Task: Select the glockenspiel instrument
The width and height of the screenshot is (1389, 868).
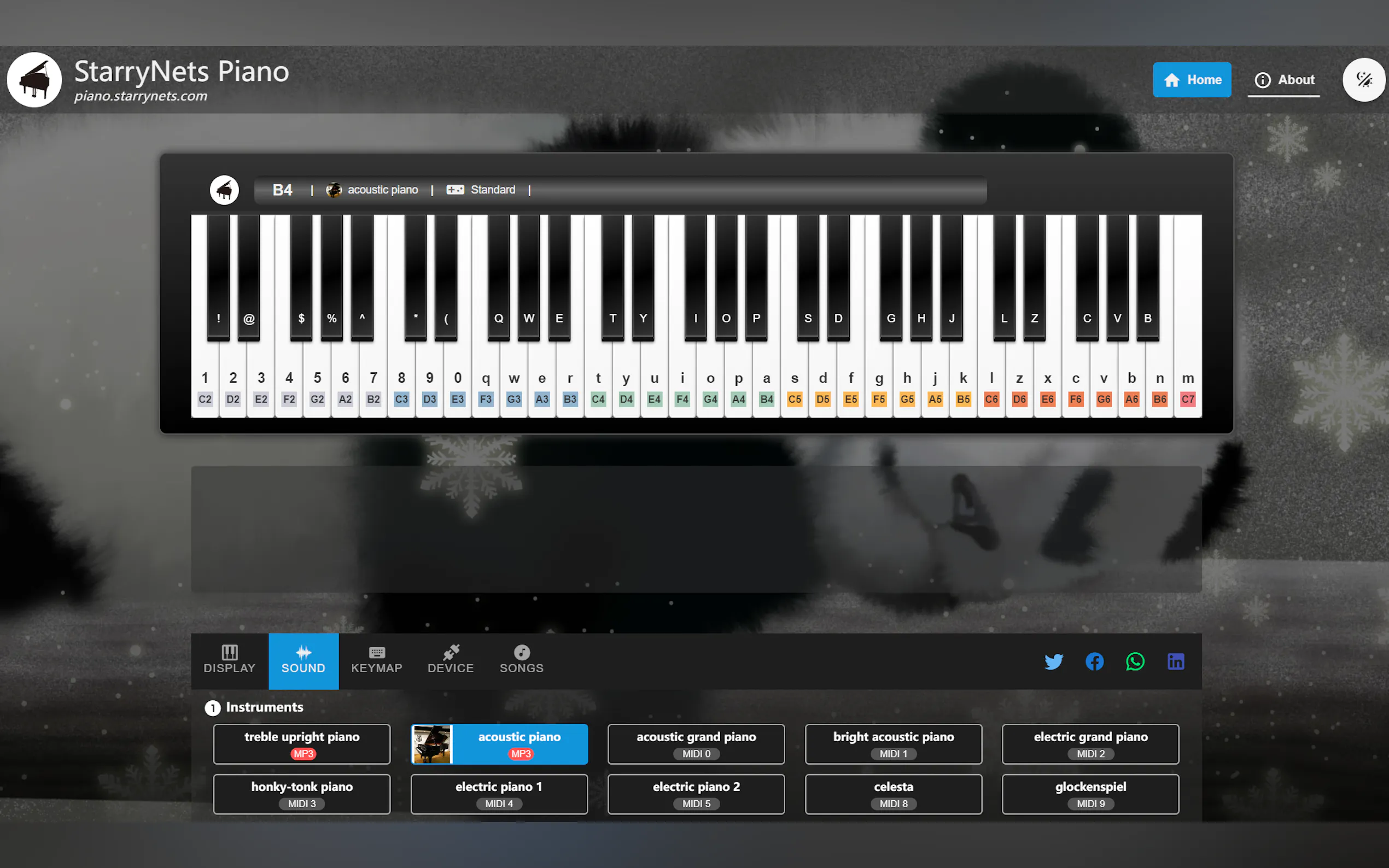Action: pos(1090,793)
